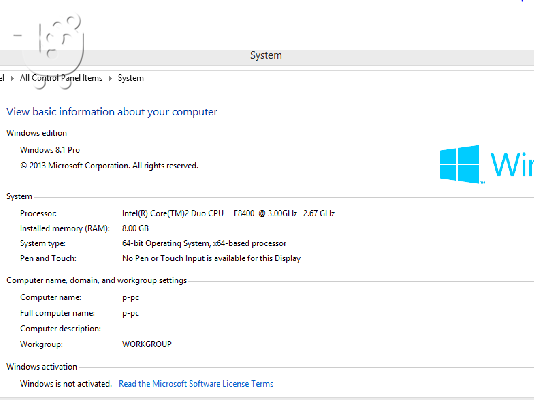This screenshot has height=400, width=534.
Task: Select the Windows 8.1 Pro edition text
Action: coord(50,150)
